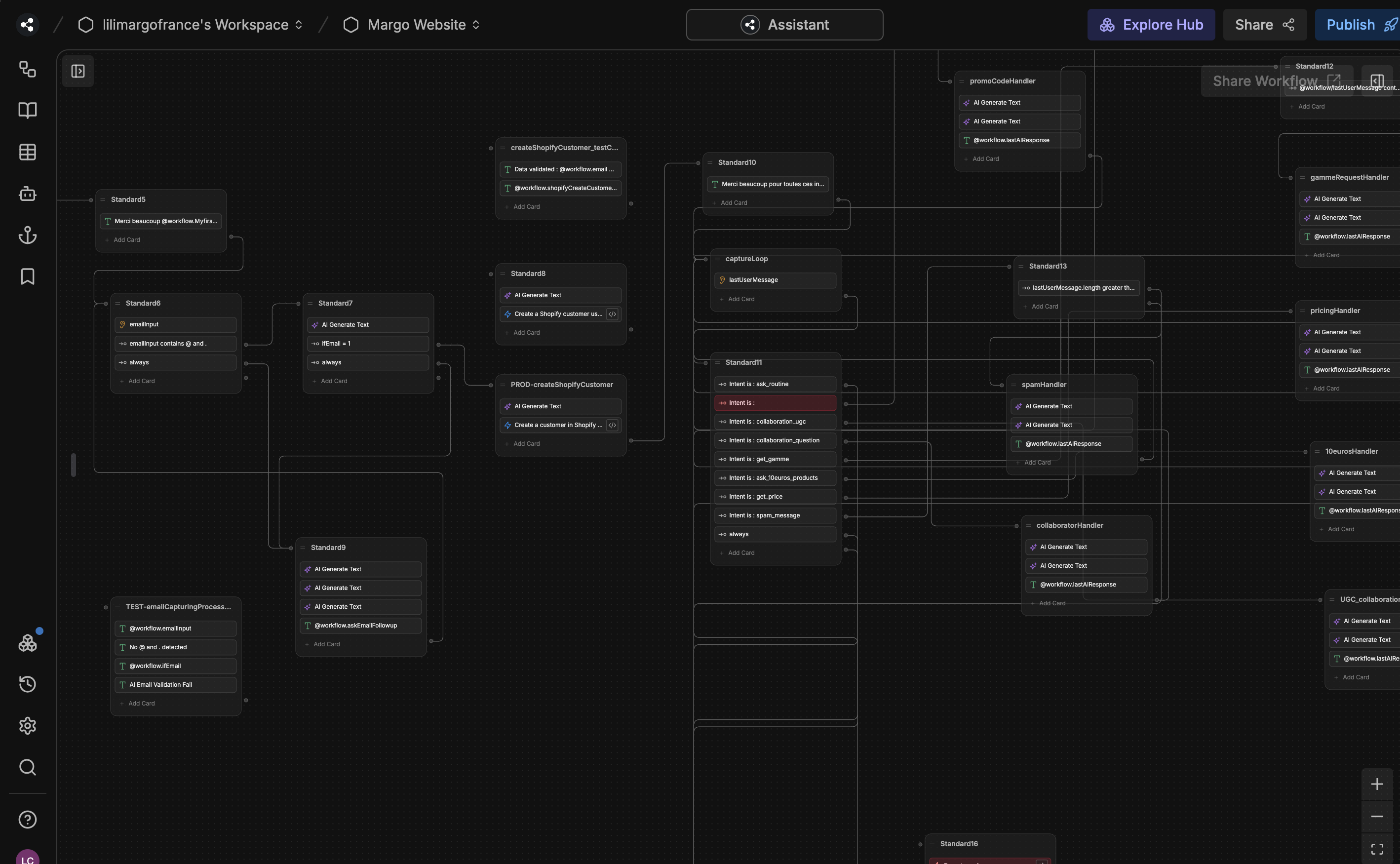
Task: Select the 'ifEmail = 1' transition card
Action: (368, 344)
